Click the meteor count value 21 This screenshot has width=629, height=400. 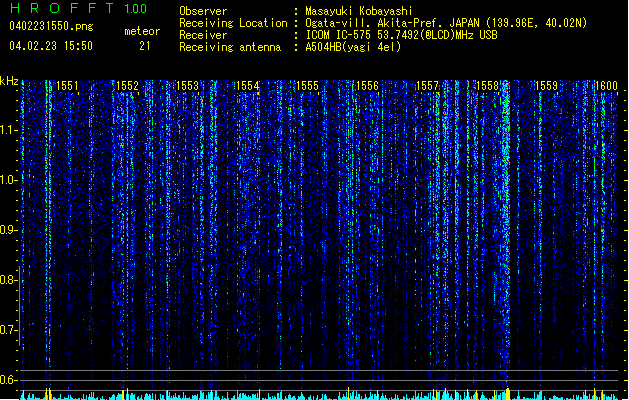[x=145, y=46]
